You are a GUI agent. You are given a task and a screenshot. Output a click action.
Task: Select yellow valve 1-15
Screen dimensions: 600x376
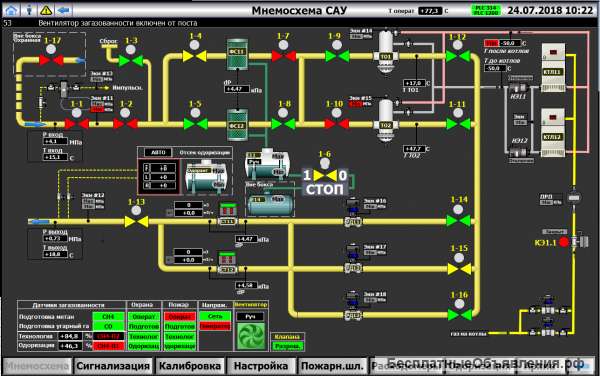[459, 269]
